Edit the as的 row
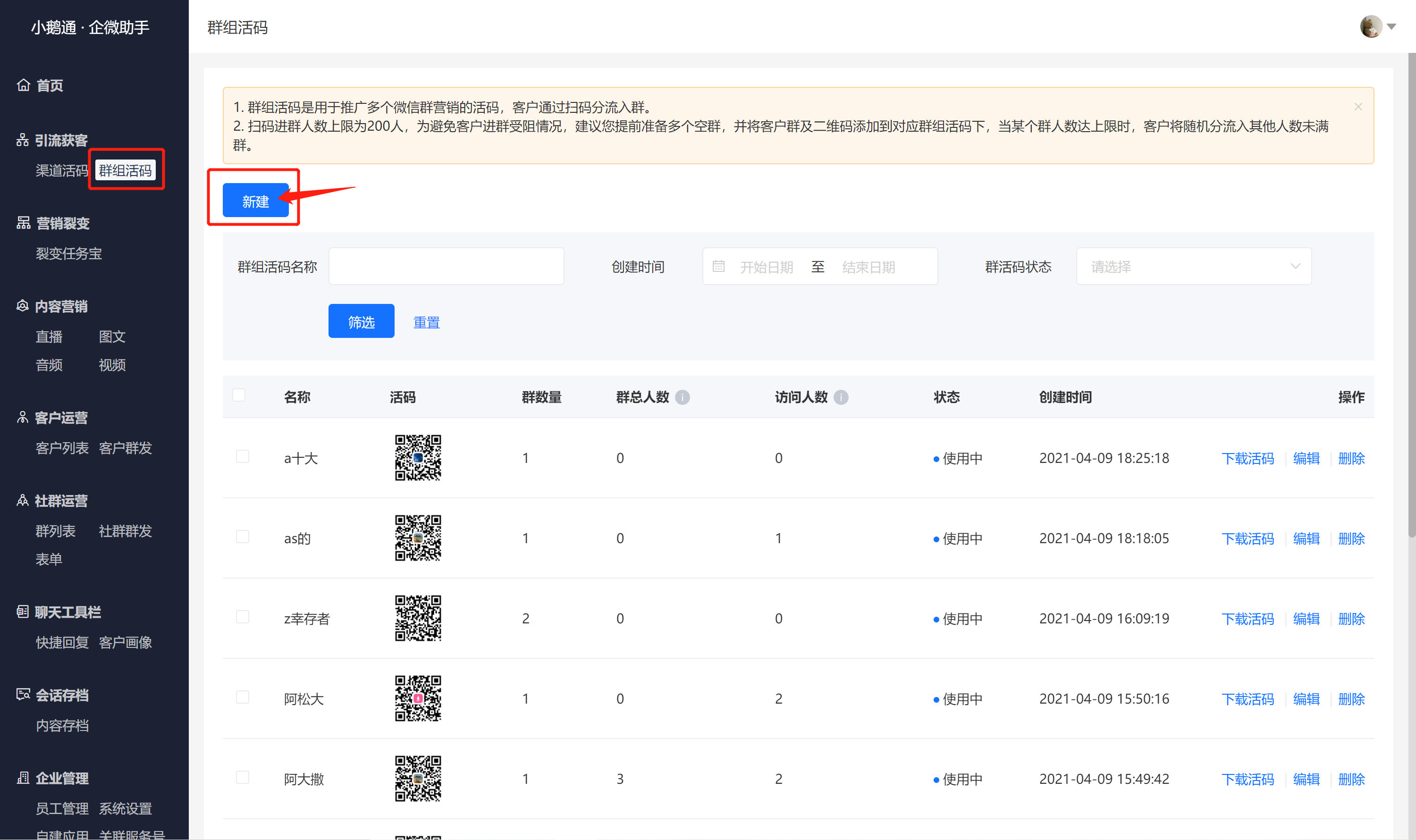 click(x=1306, y=539)
